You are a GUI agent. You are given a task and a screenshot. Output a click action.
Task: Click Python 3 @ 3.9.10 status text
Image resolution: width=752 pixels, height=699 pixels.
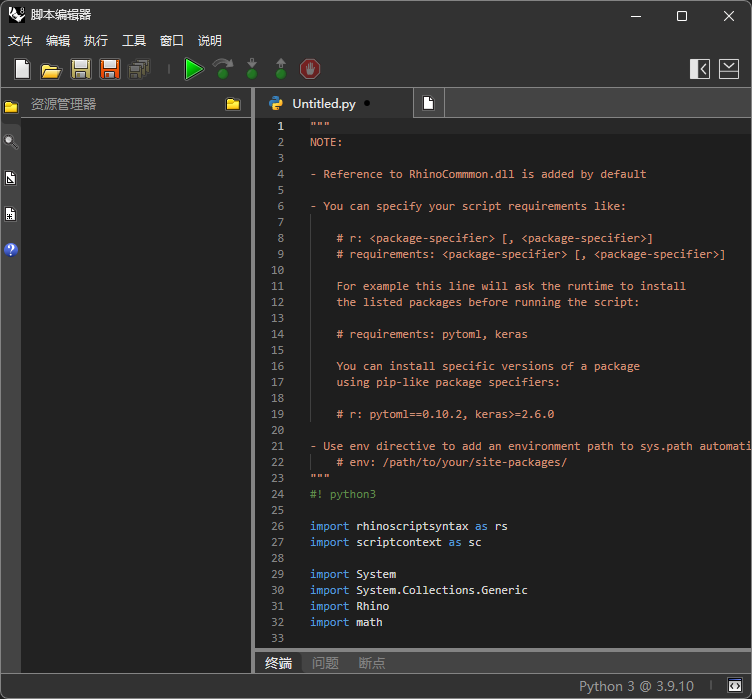click(x=636, y=686)
